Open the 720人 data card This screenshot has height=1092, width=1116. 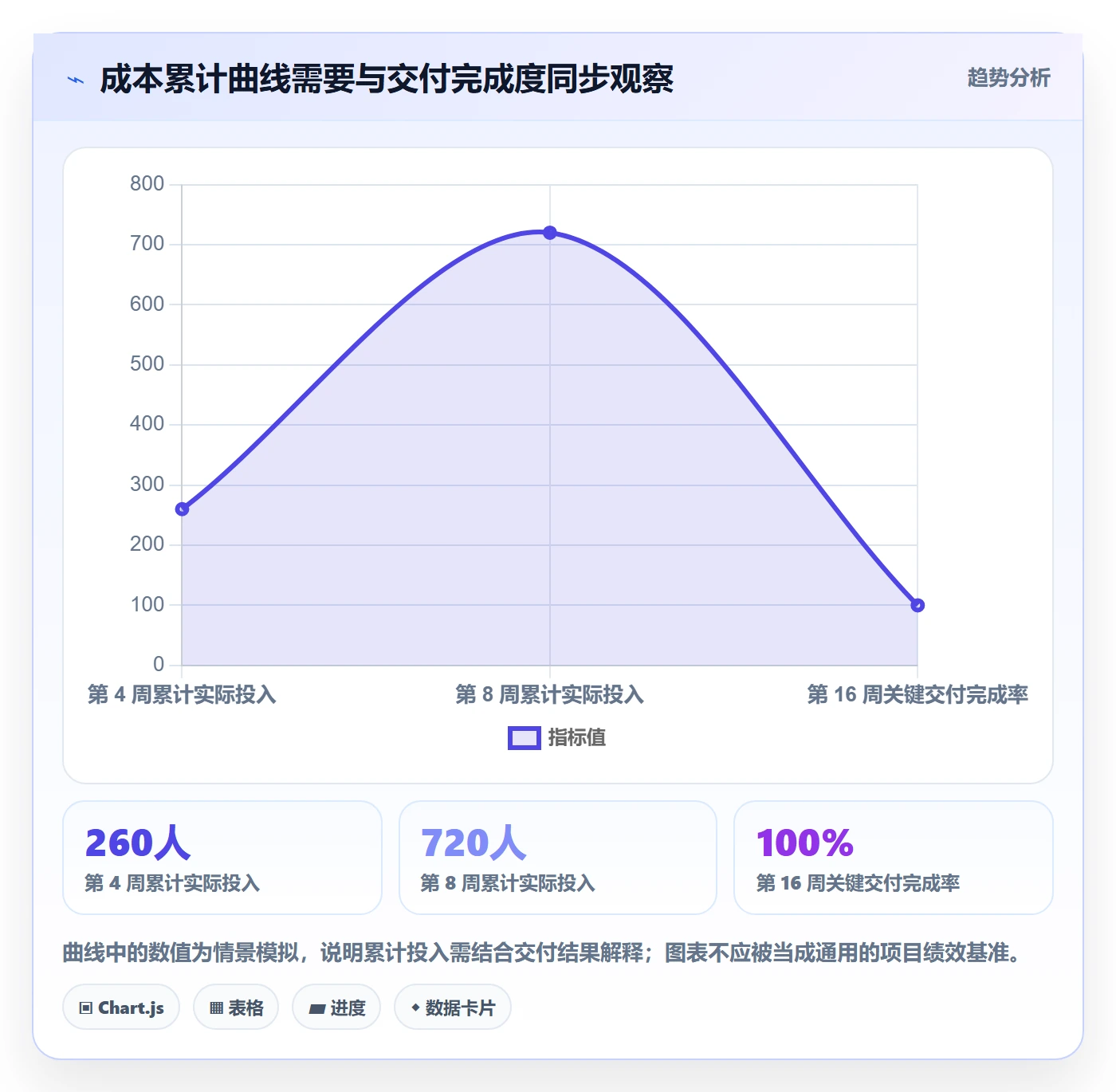point(558,858)
